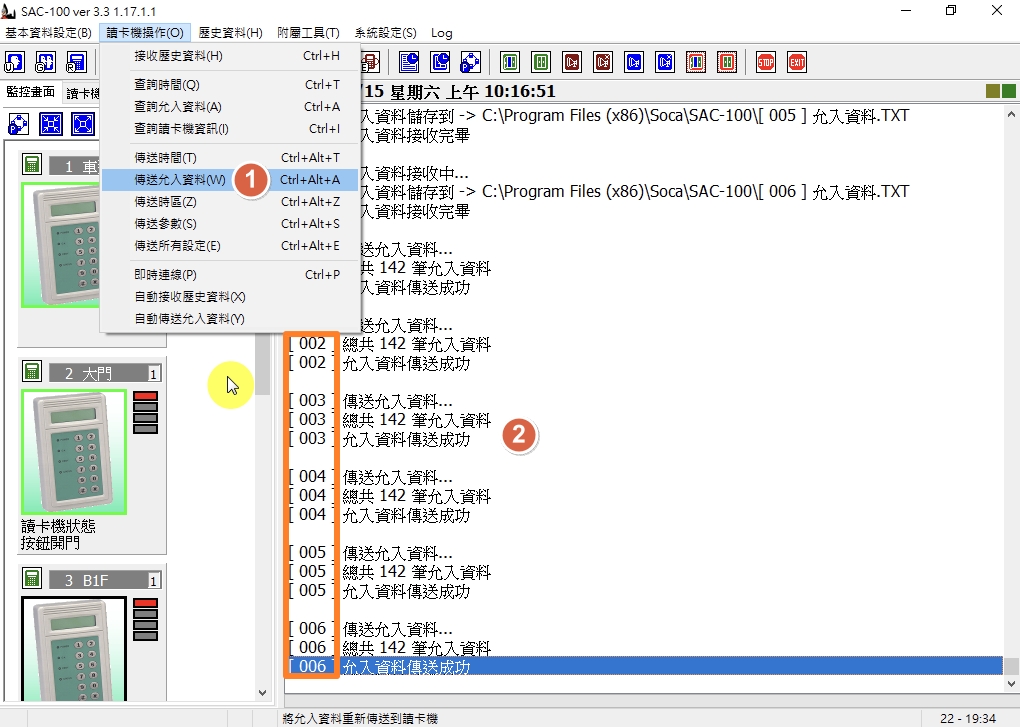Open the user data (U) toolbar icon
The width and height of the screenshot is (1020, 727).
[14, 62]
